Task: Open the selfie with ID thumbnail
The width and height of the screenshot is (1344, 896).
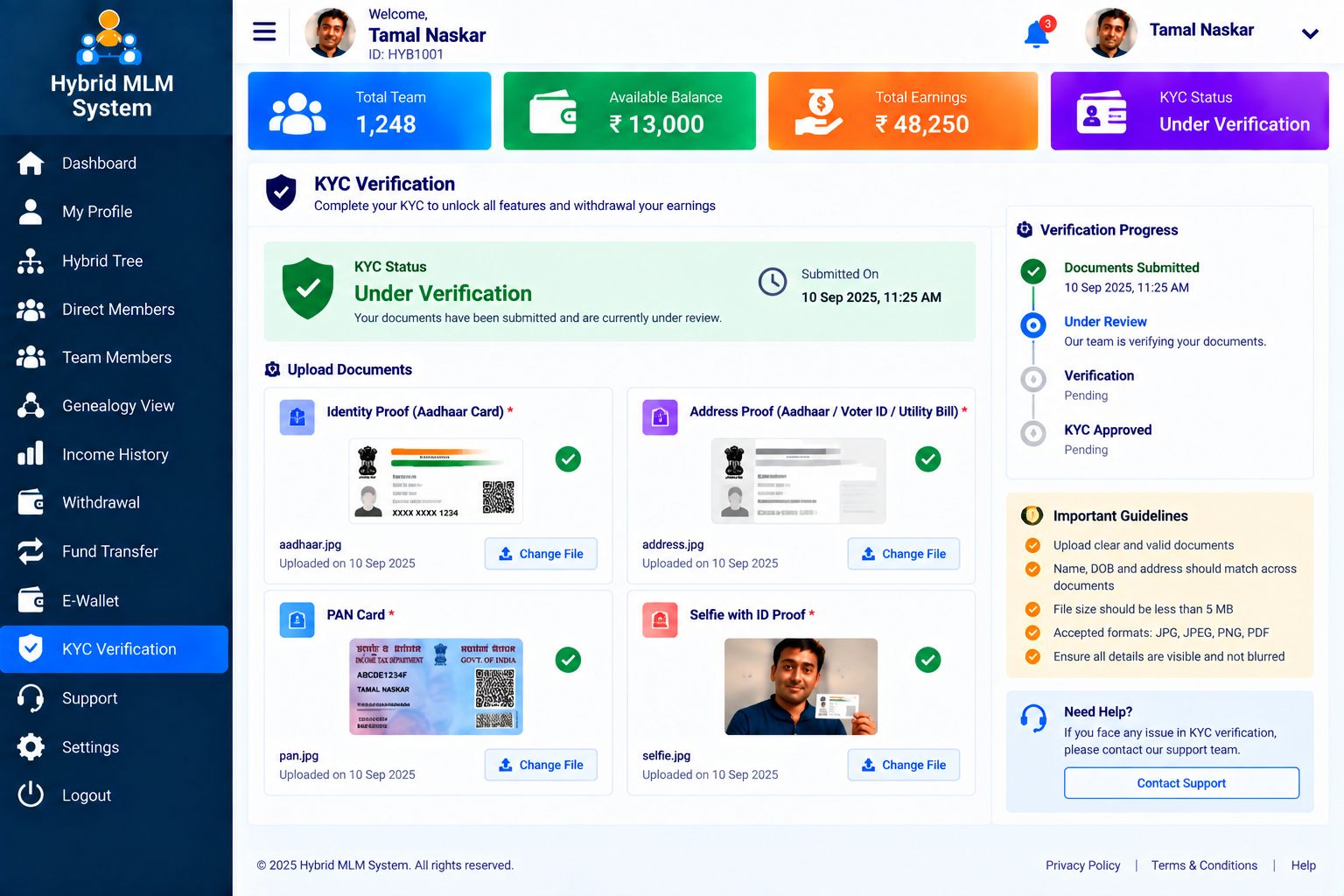Action: [x=801, y=687]
